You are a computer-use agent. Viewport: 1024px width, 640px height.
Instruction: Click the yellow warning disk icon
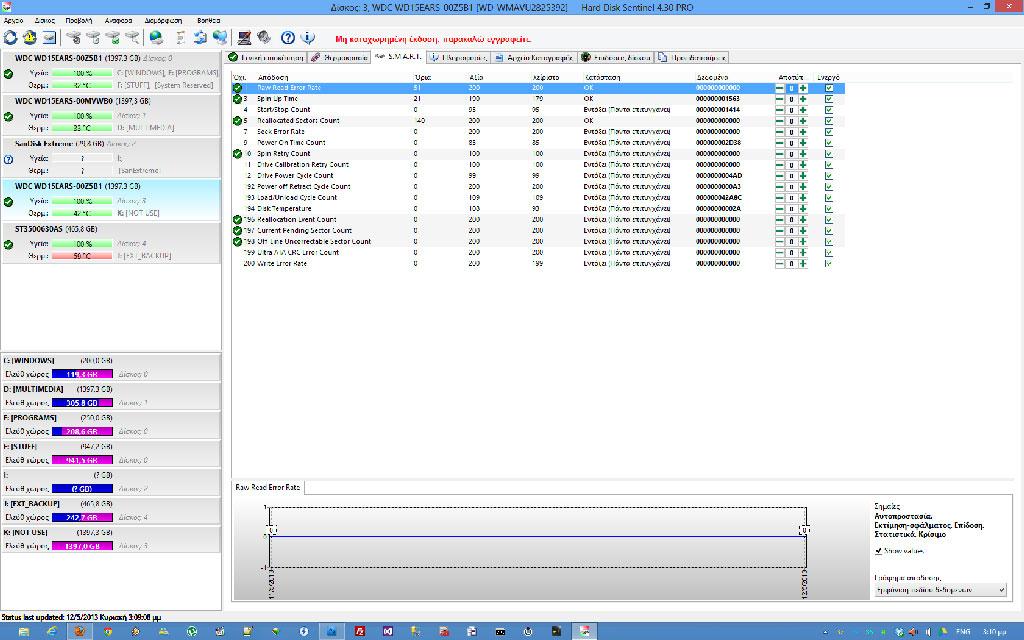(30, 38)
